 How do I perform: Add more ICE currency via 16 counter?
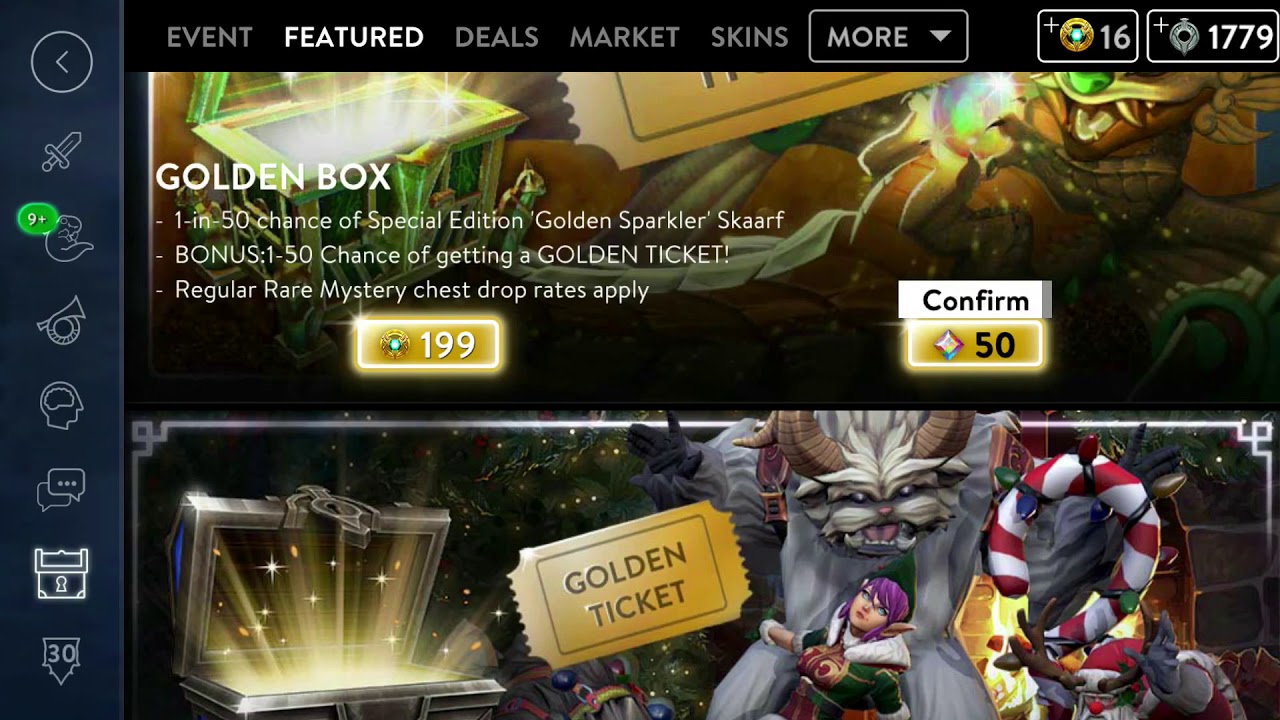1087,37
